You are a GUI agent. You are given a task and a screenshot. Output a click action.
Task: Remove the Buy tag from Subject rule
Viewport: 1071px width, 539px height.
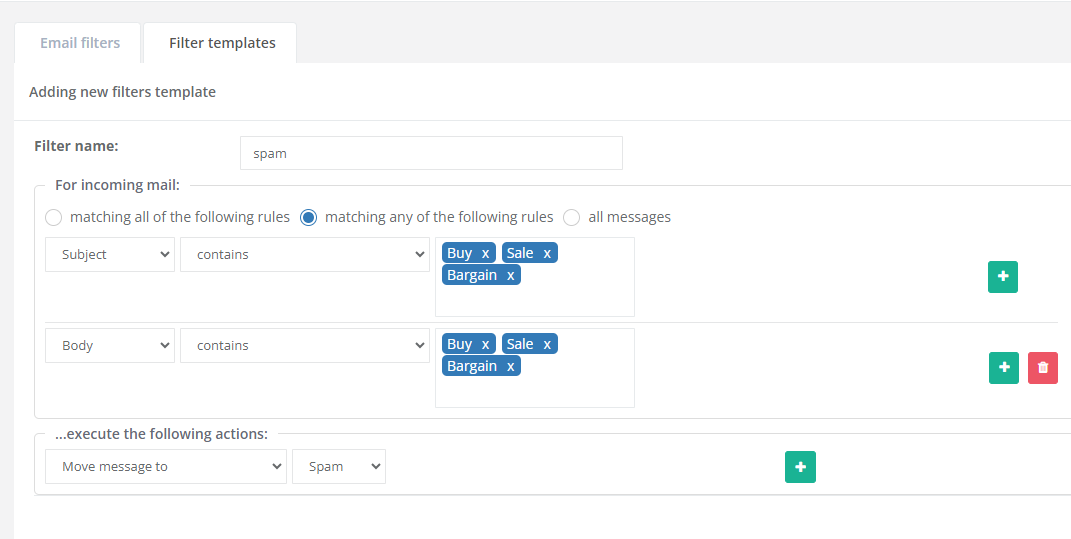point(485,254)
